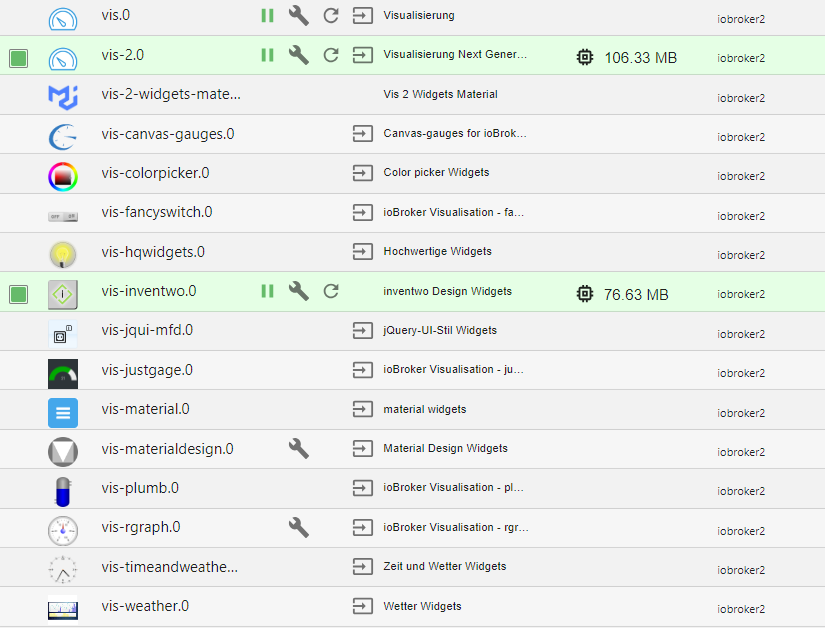Open link icon for vis-canvas-gauges.0
The width and height of the screenshot is (825, 628).
coord(363,133)
